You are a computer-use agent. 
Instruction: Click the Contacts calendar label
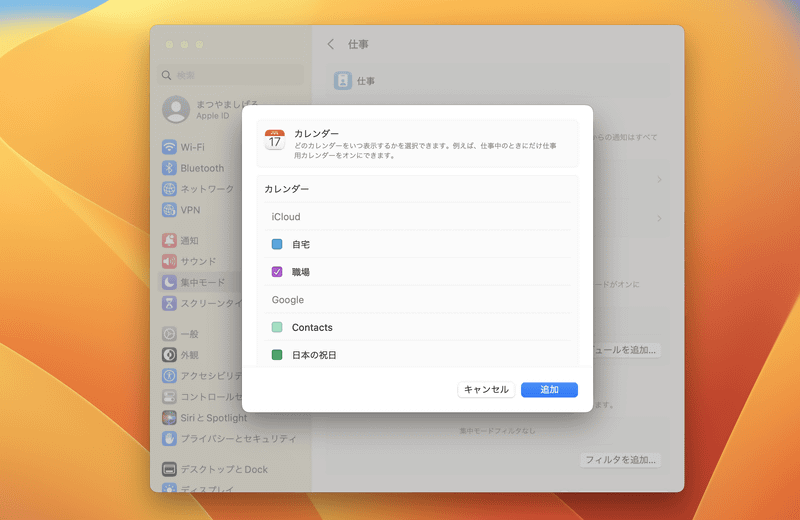[x=312, y=328]
